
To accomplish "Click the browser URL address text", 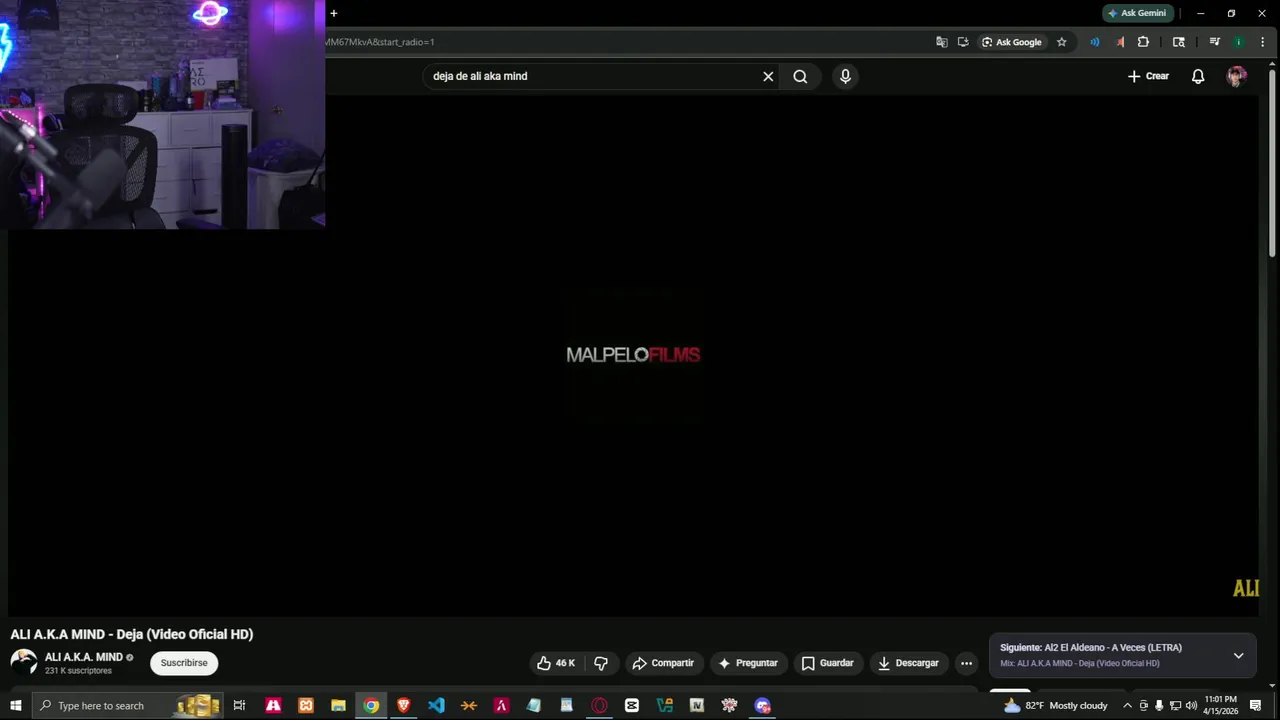I will pos(380,42).
